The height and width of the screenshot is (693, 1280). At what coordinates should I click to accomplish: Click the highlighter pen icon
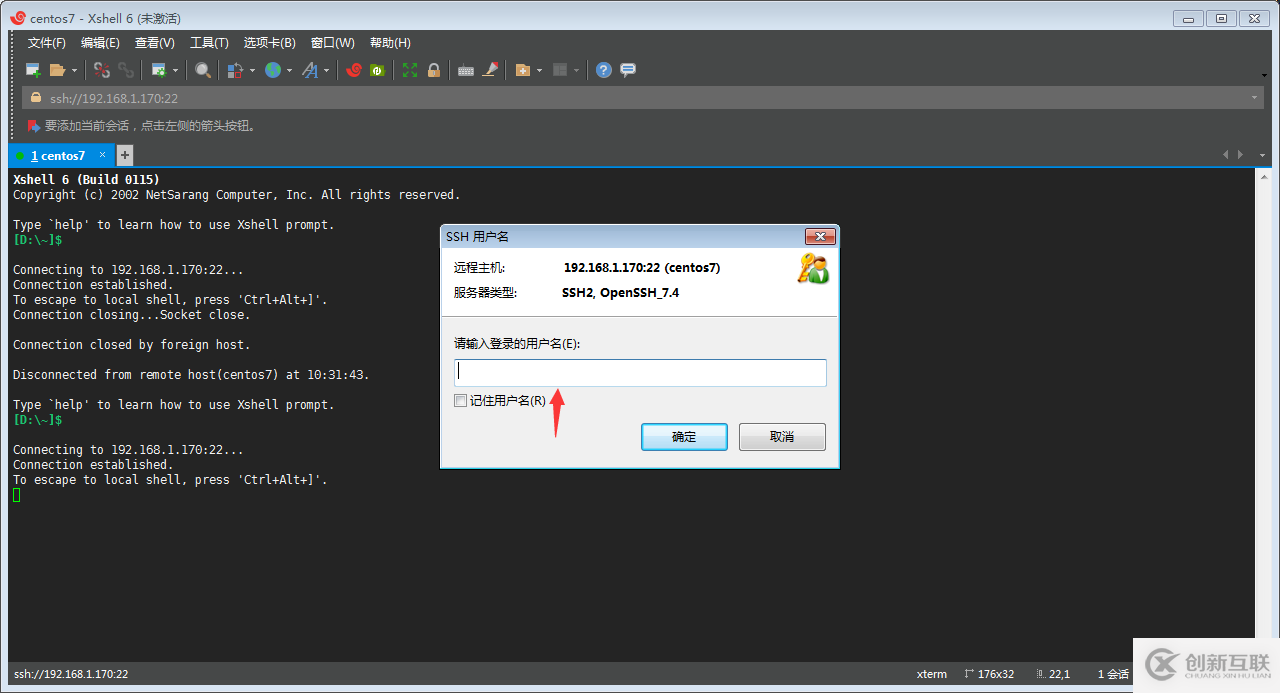point(490,70)
